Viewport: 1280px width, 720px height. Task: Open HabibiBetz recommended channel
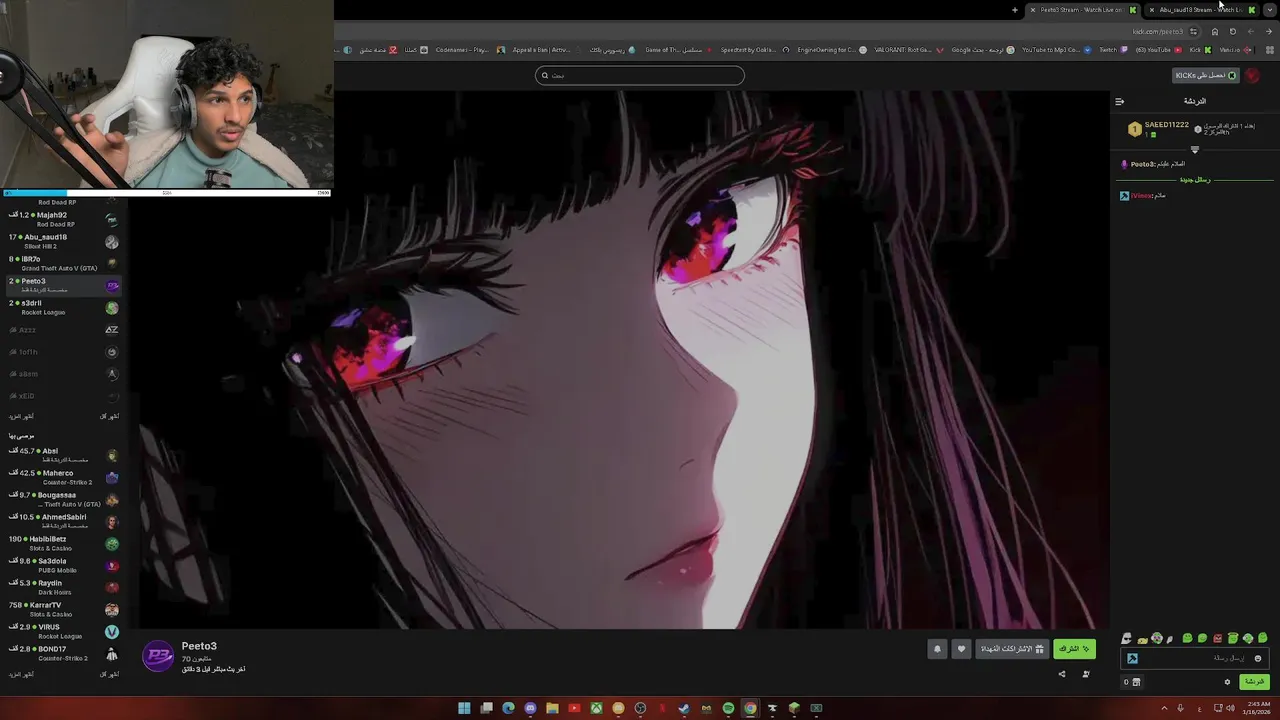coord(64,543)
